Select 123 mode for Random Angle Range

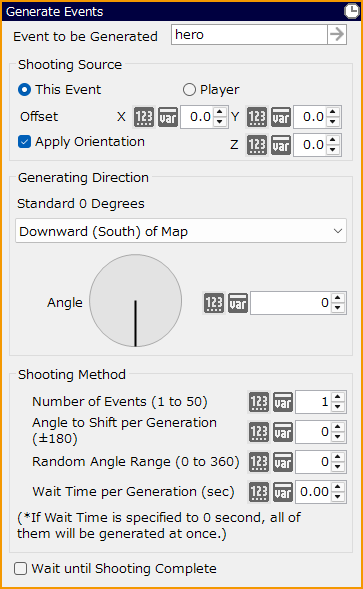click(259, 462)
